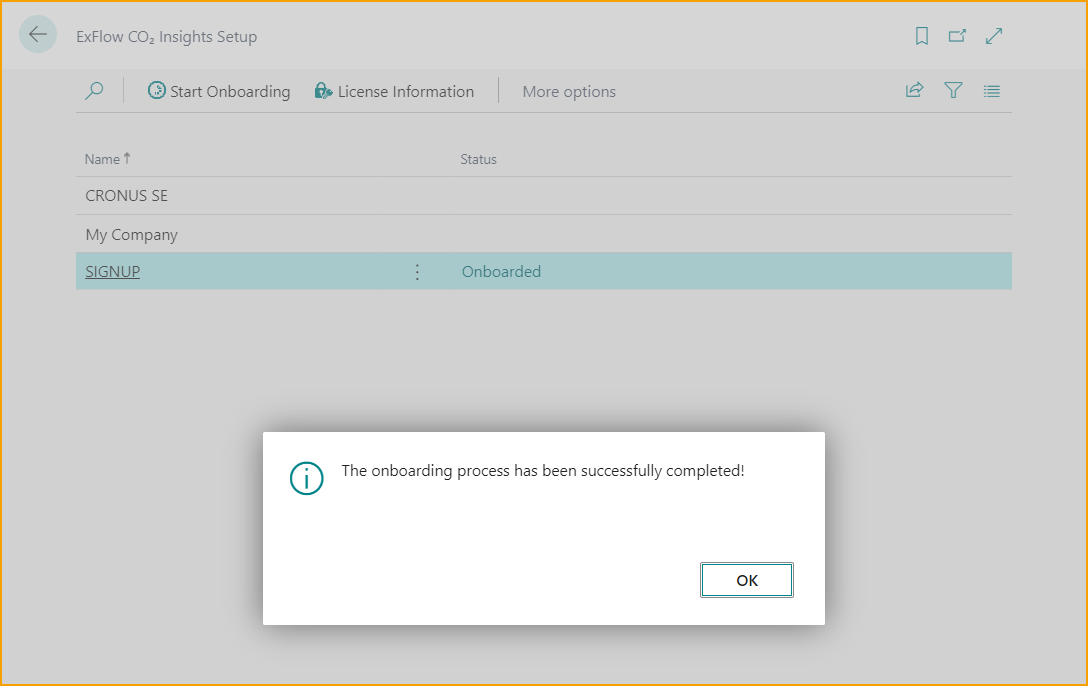Switch view with list layout icon

(991, 91)
